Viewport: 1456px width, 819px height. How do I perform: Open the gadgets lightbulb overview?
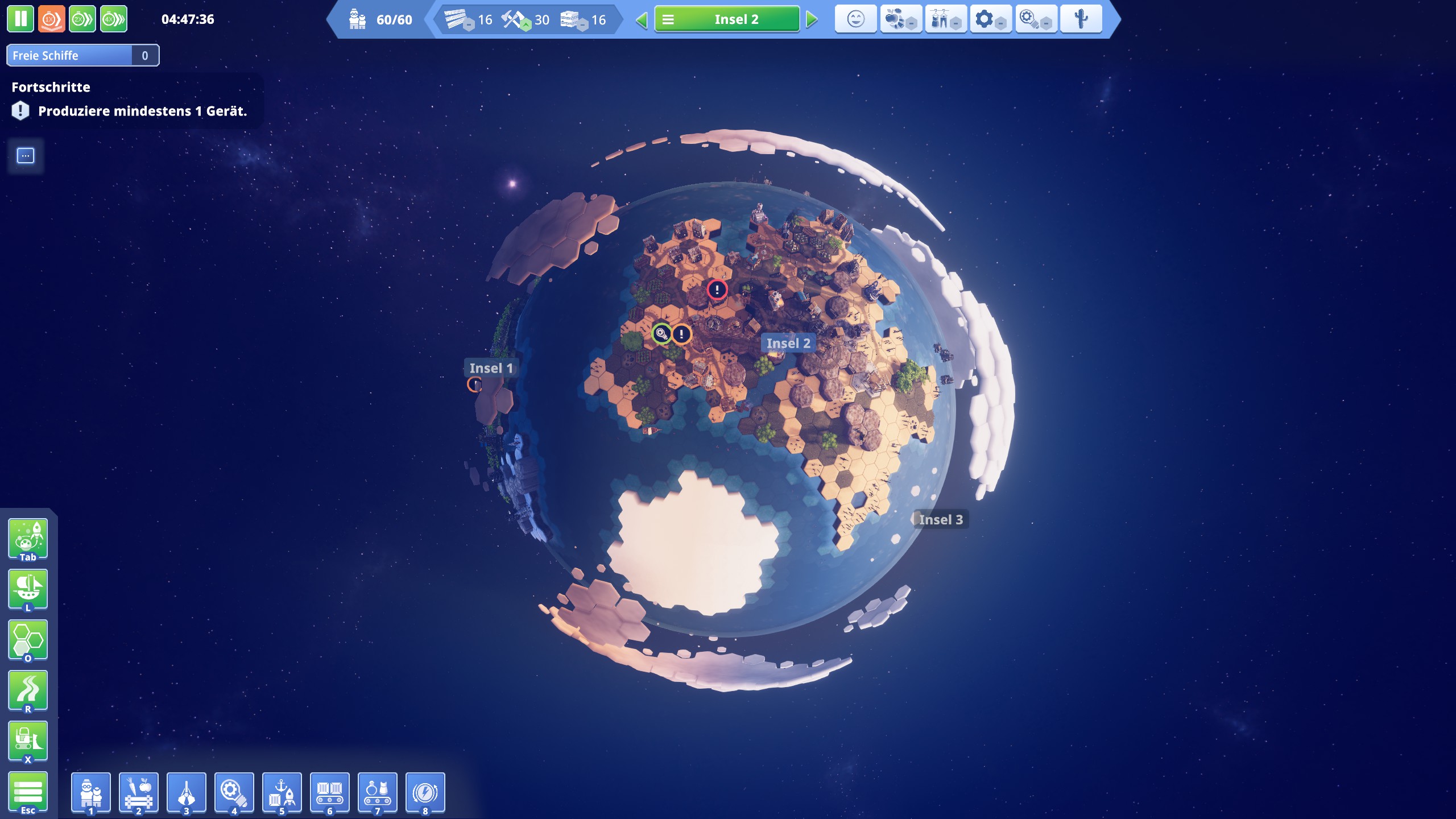[x=1036, y=19]
